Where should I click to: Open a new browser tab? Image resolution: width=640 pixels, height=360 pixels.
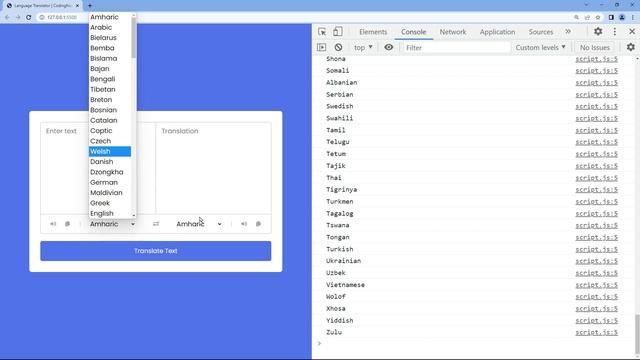(x=89, y=6)
